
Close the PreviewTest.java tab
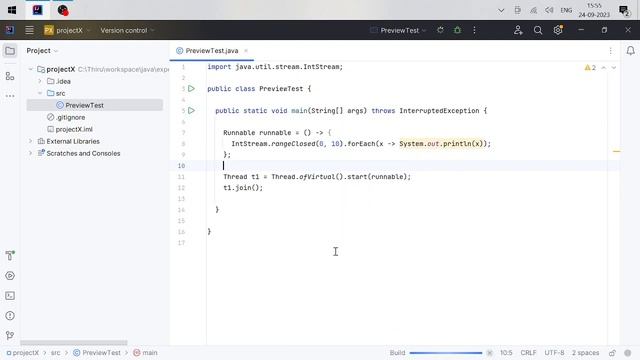[x=246, y=51]
